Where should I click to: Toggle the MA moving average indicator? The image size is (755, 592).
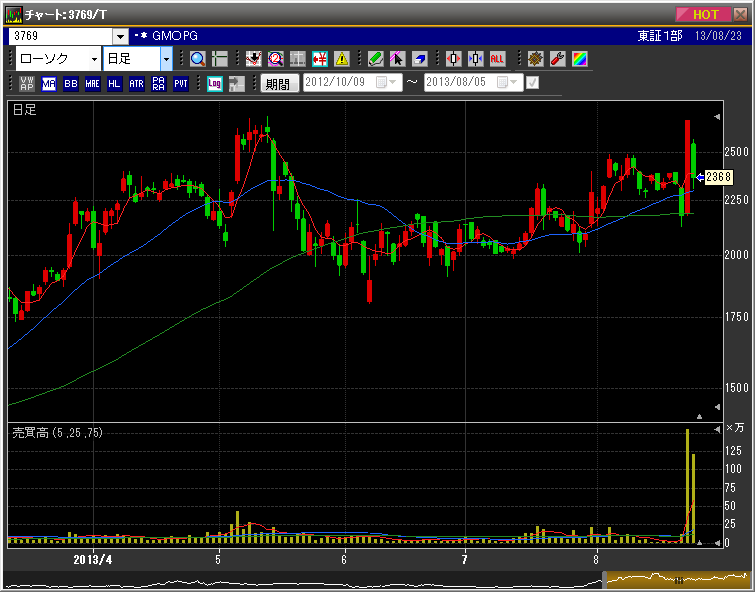pos(49,84)
